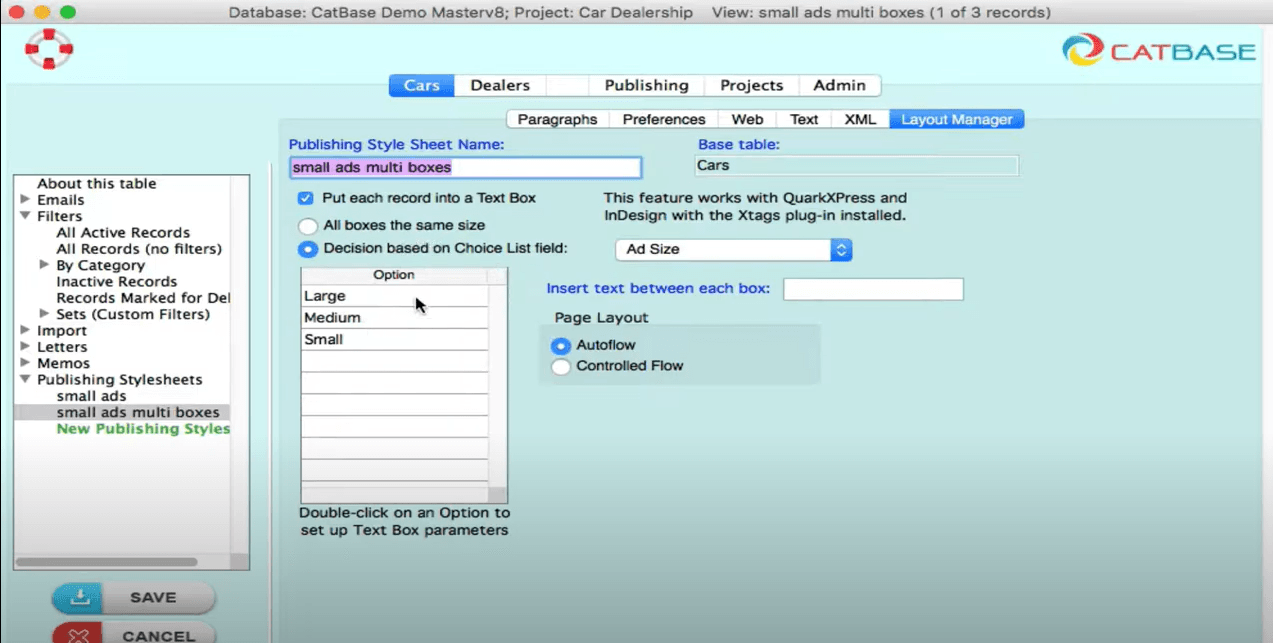Go to the XML tab
The image size is (1273, 643).
click(859, 119)
